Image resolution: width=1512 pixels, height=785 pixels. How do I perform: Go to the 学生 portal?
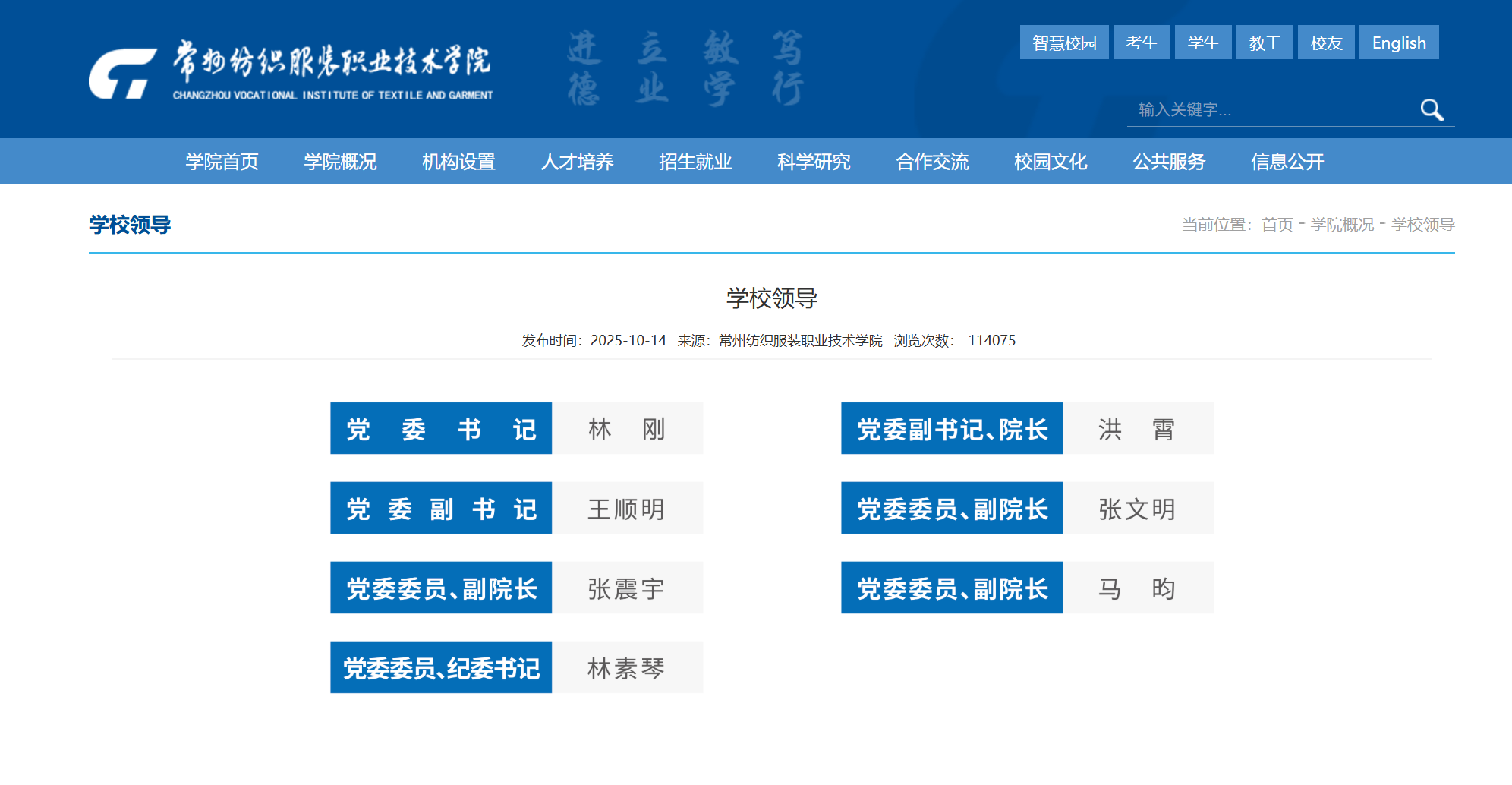click(x=1203, y=43)
